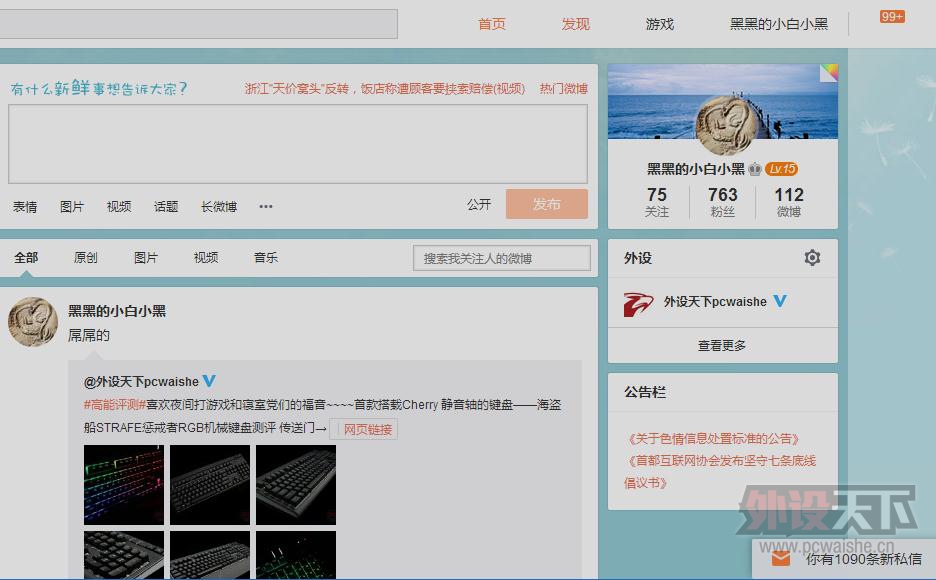Image resolution: width=936 pixels, height=580 pixels.
Task: Open the profile card avatar picture
Action: [725, 127]
